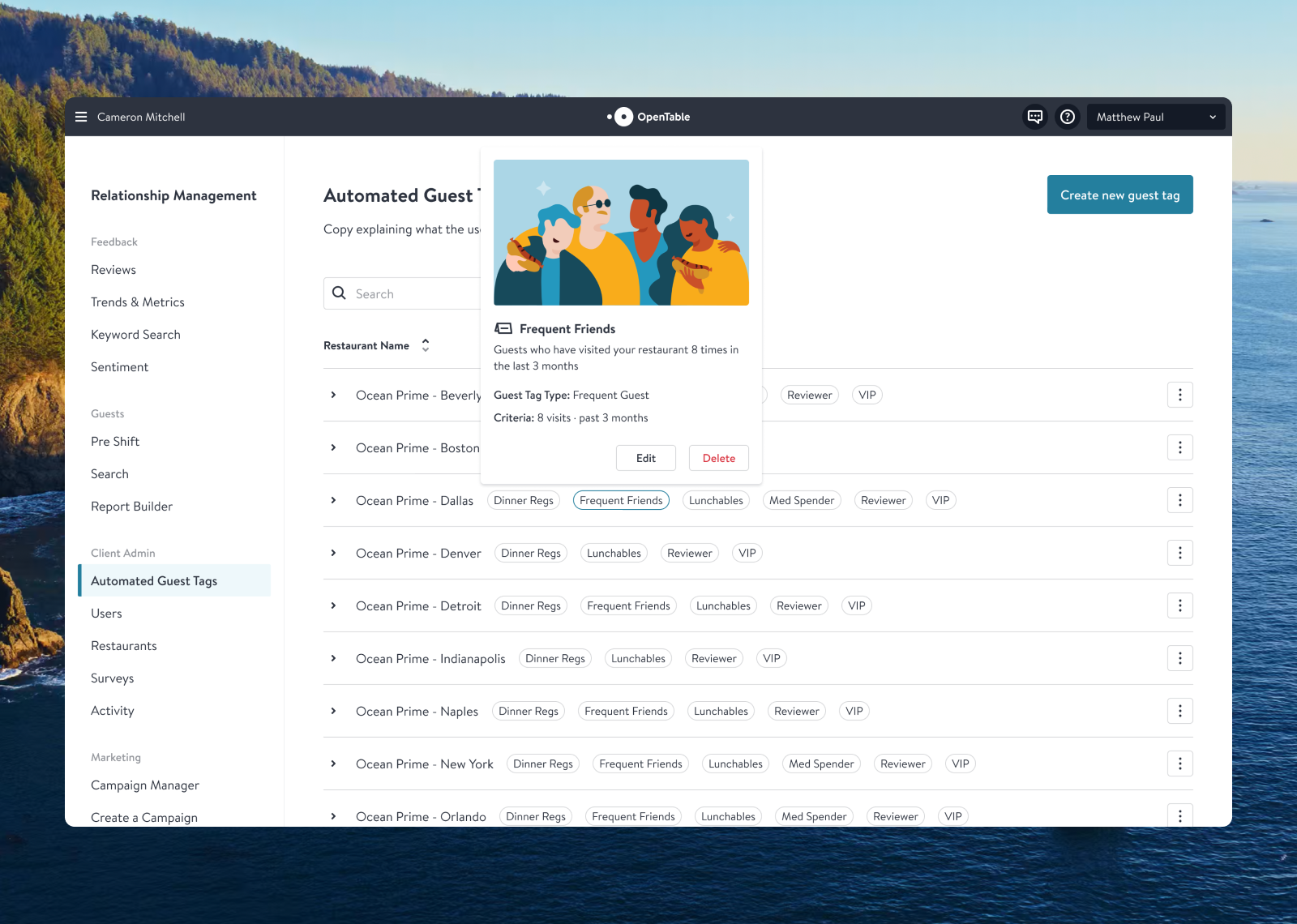The image size is (1297, 924).
Task: Open Report Builder
Action: (x=131, y=507)
